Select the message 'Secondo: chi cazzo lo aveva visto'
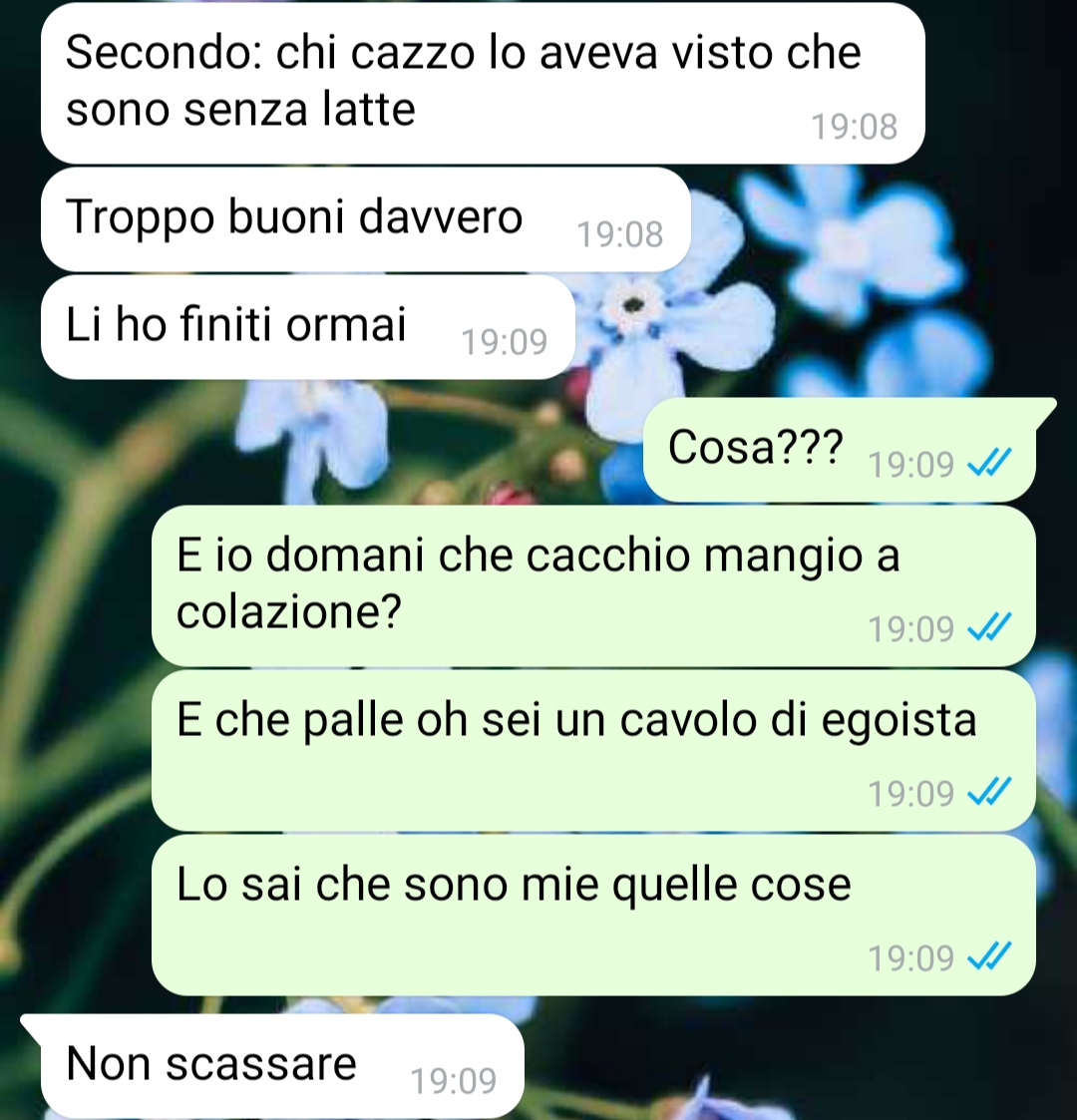The image size is (1077, 1120). click(x=483, y=83)
